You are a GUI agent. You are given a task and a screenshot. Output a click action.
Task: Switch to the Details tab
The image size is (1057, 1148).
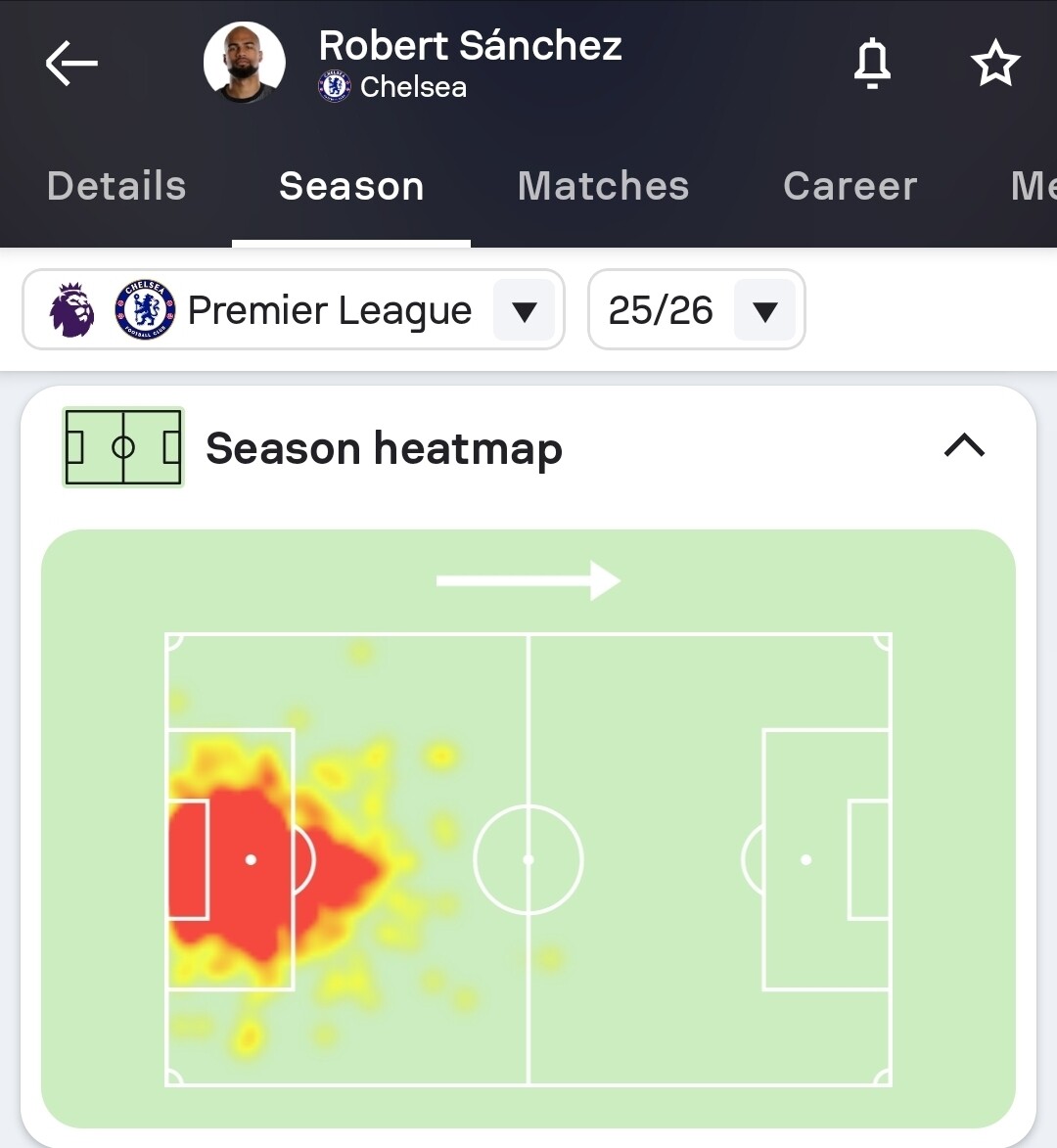coord(116,186)
